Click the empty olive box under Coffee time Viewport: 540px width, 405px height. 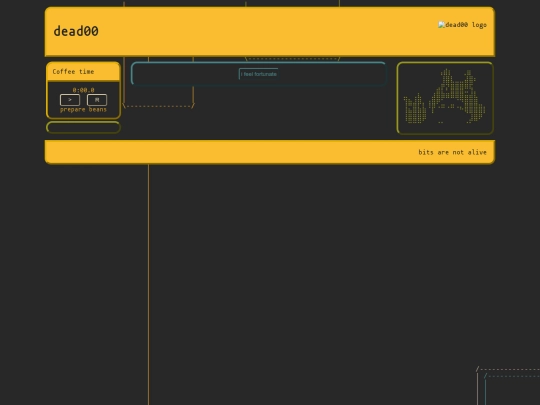point(83,127)
